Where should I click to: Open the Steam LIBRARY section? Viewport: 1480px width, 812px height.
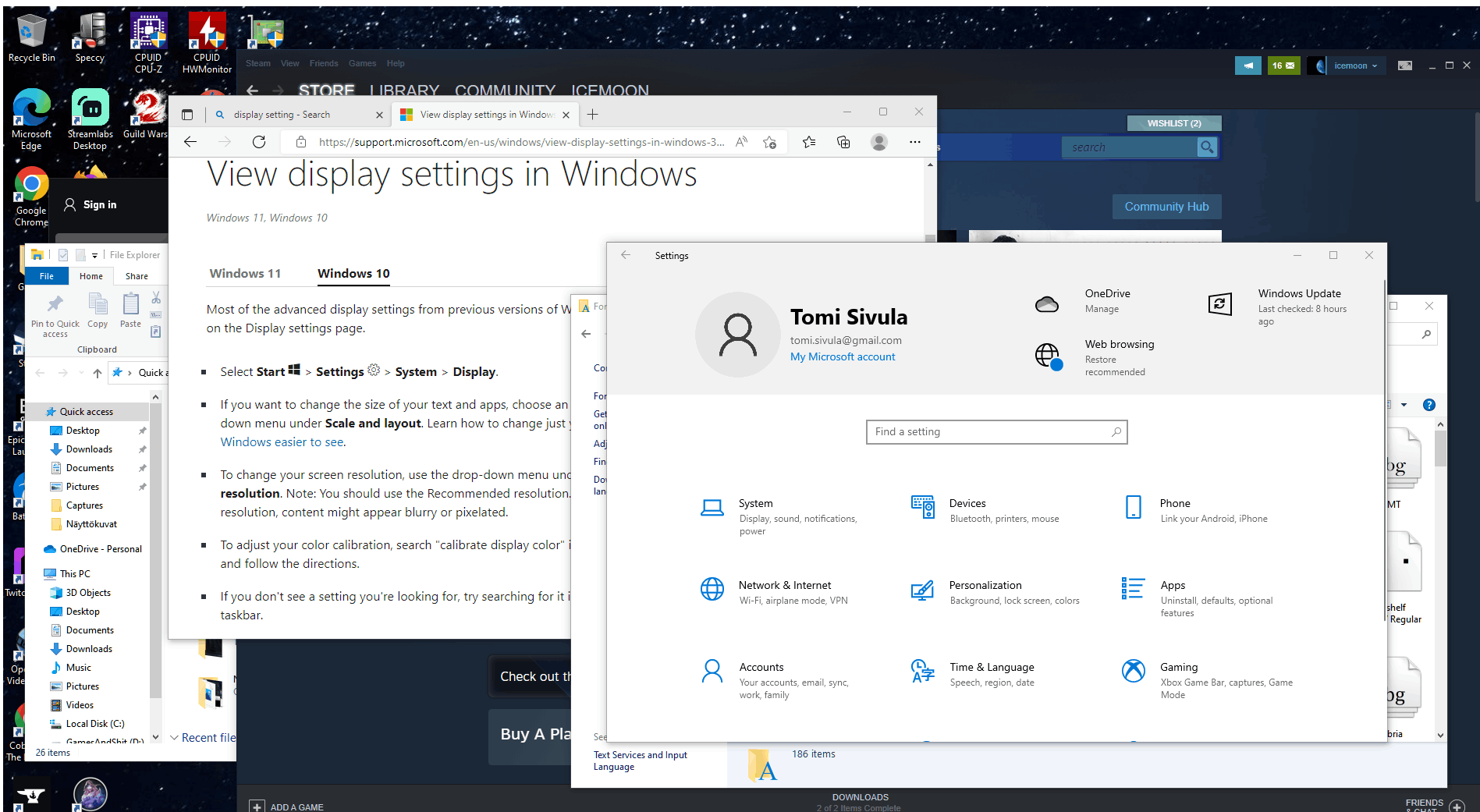coord(404,90)
